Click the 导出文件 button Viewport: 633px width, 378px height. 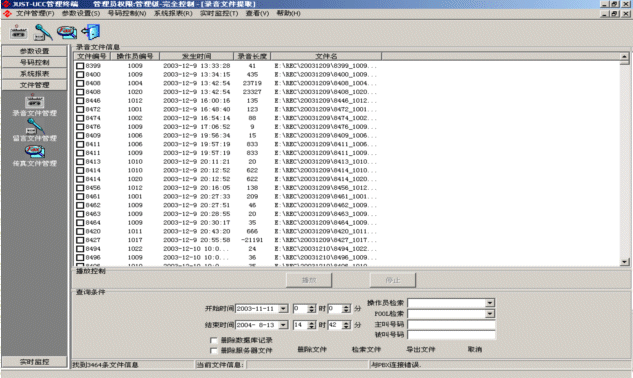[420, 349]
